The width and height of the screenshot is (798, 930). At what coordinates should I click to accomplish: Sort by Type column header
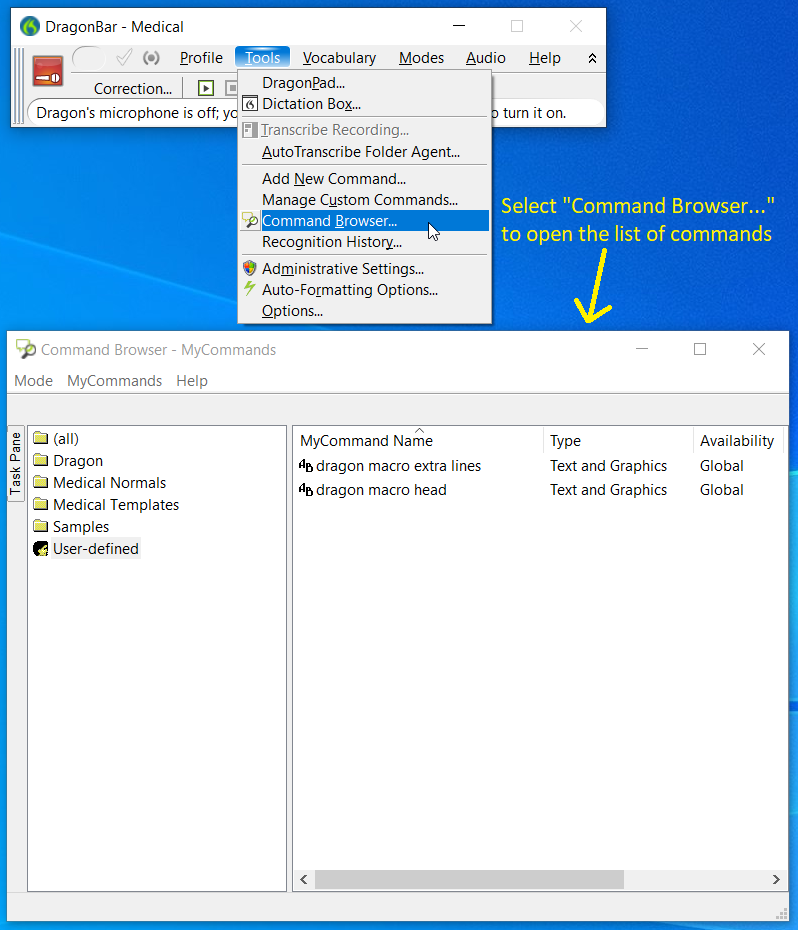pos(618,441)
